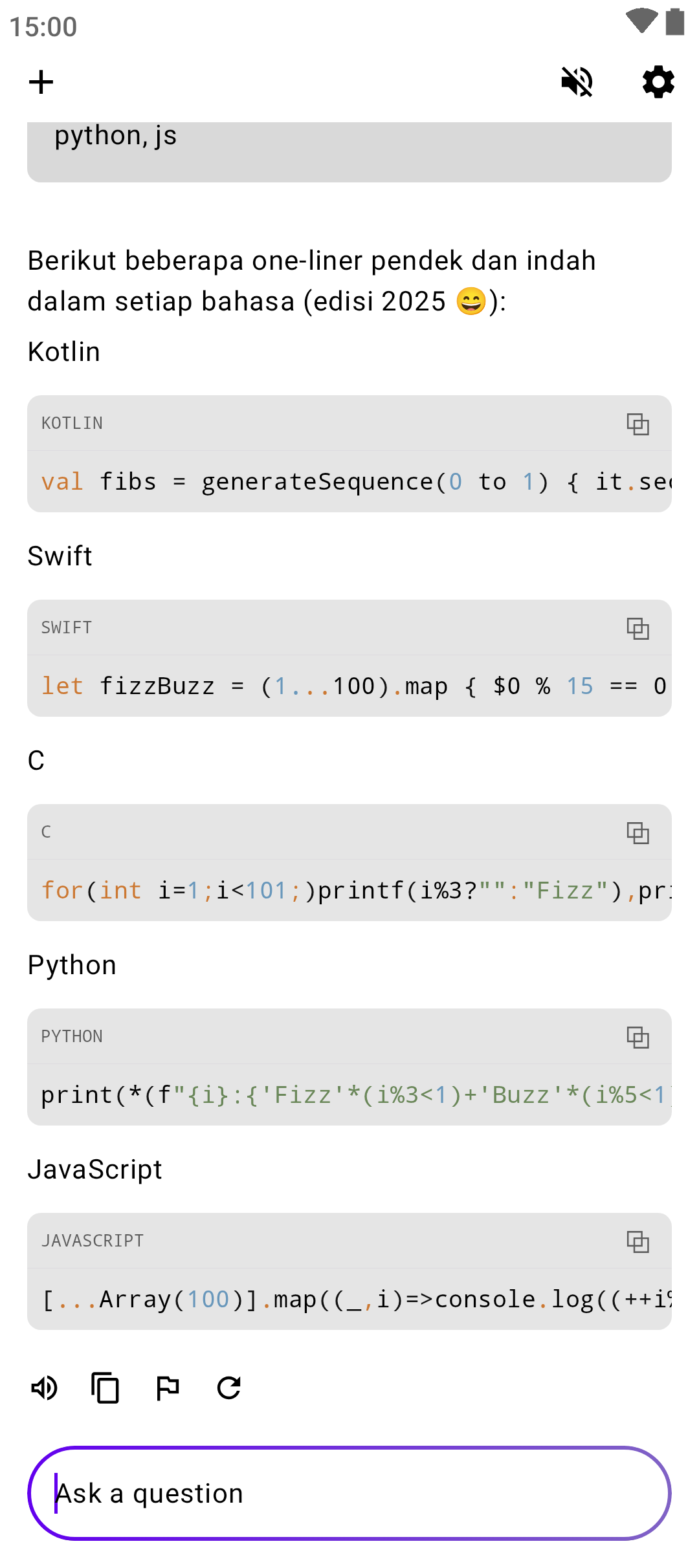
Task: Regenerate the response
Action: [229, 1388]
